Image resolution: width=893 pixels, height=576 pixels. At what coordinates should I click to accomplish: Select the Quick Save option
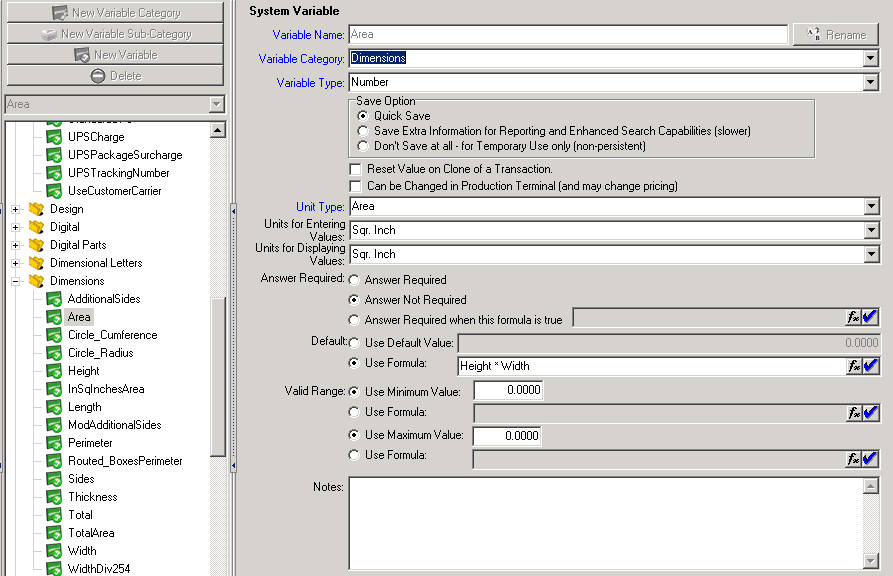click(363, 116)
